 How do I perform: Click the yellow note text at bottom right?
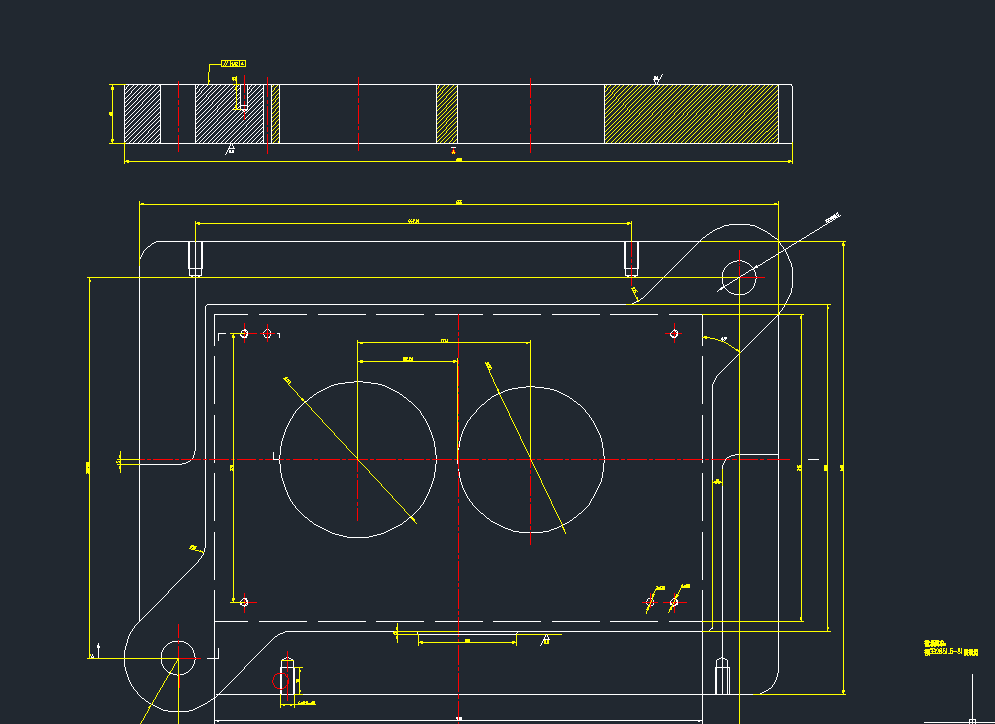(x=951, y=648)
